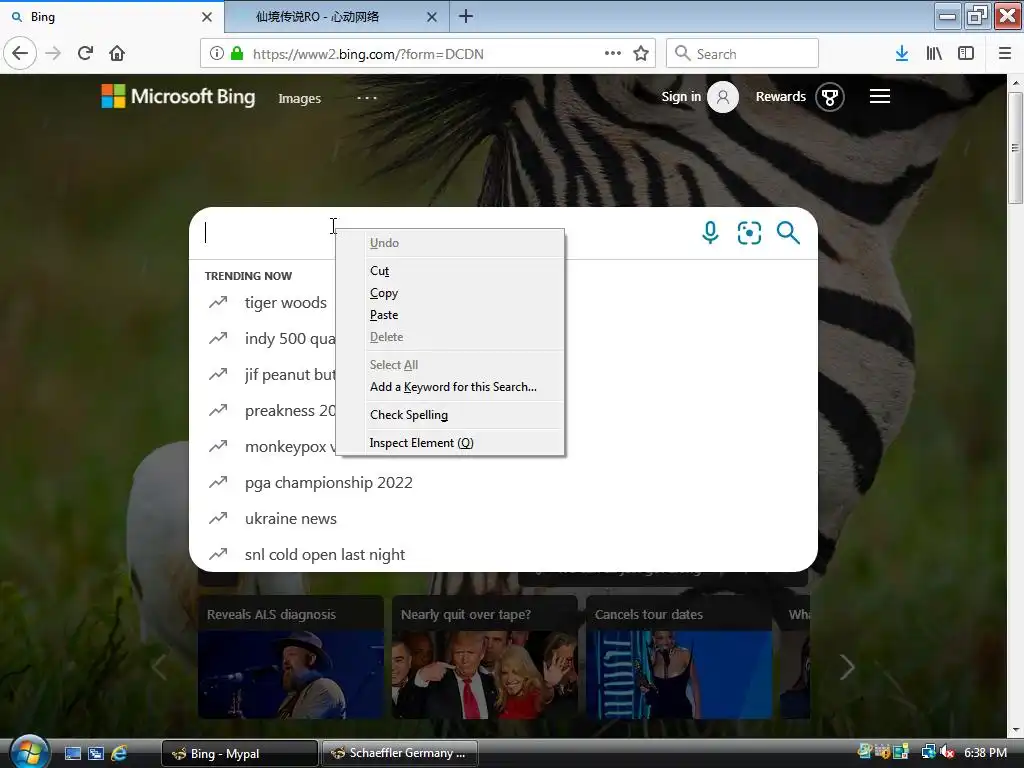Click the network tray icon
Screen dimensions: 1024x768
coord(929,752)
